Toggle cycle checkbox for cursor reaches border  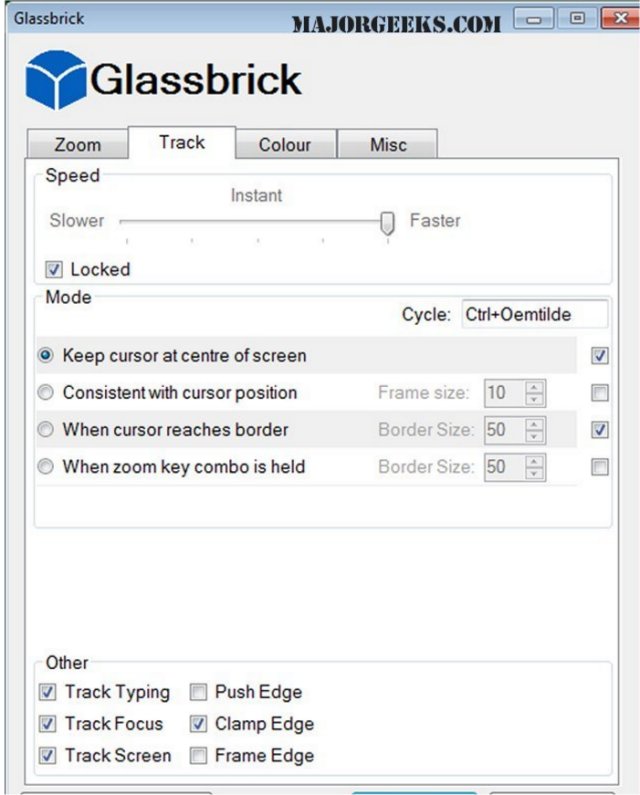click(x=599, y=430)
